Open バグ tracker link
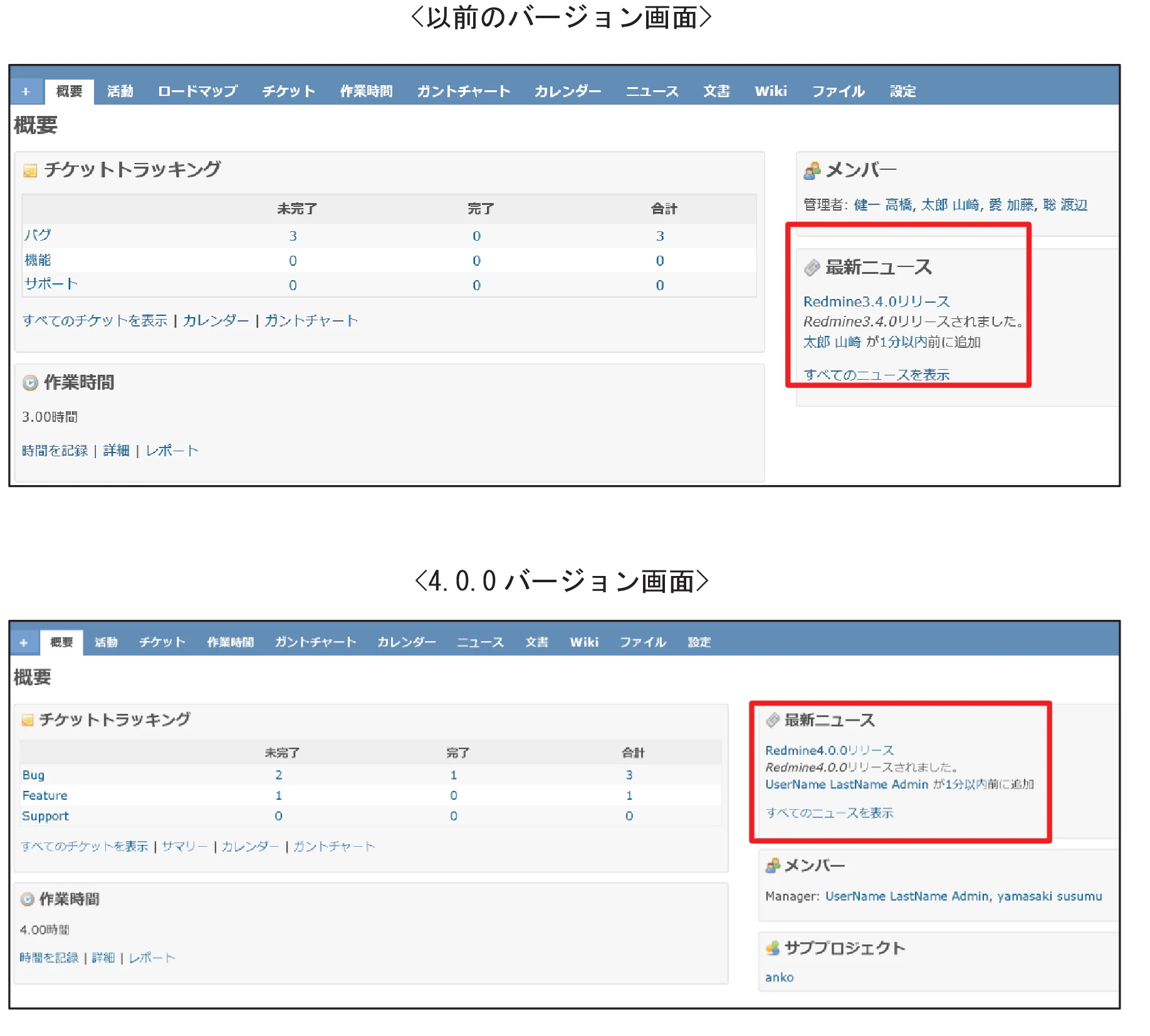This screenshot has height=1036, width=1150. click(x=38, y=235)
